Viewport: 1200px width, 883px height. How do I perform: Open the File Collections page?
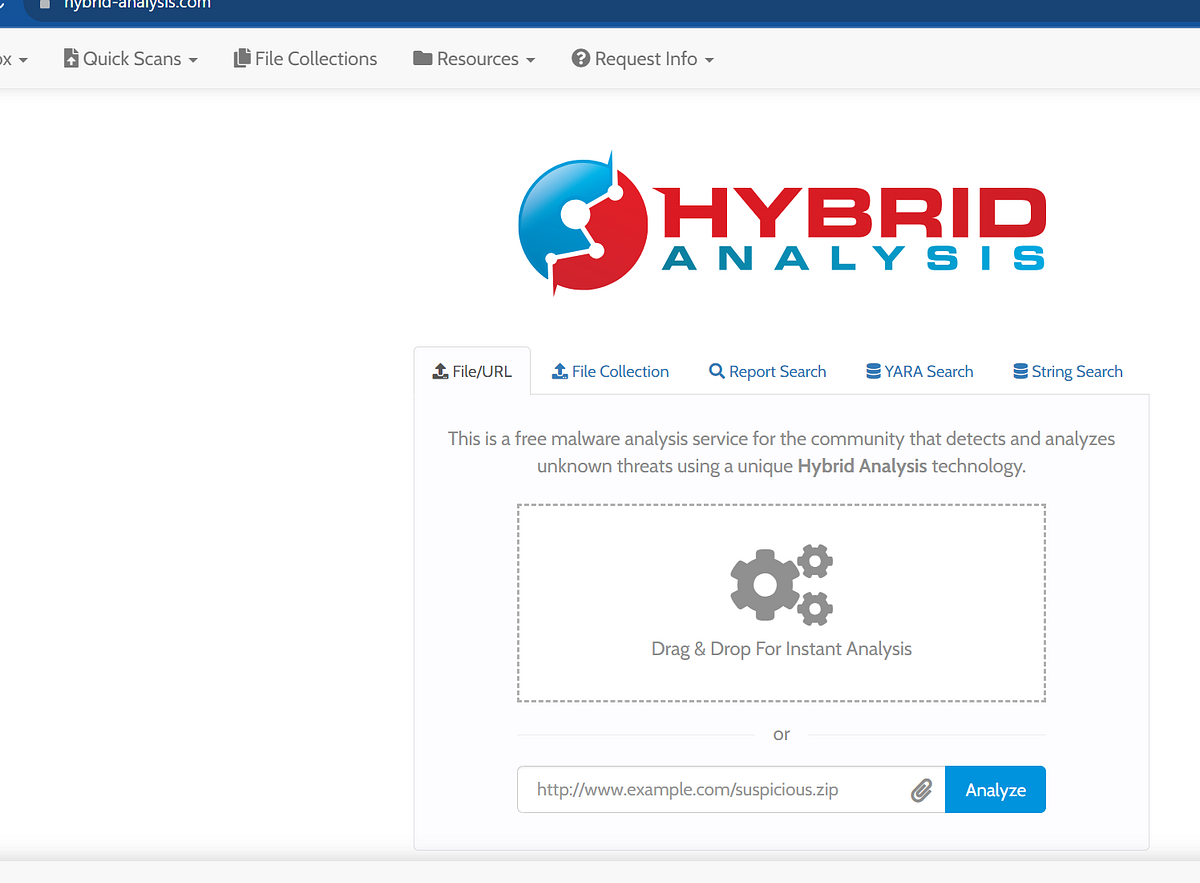[x=305, y=58]
